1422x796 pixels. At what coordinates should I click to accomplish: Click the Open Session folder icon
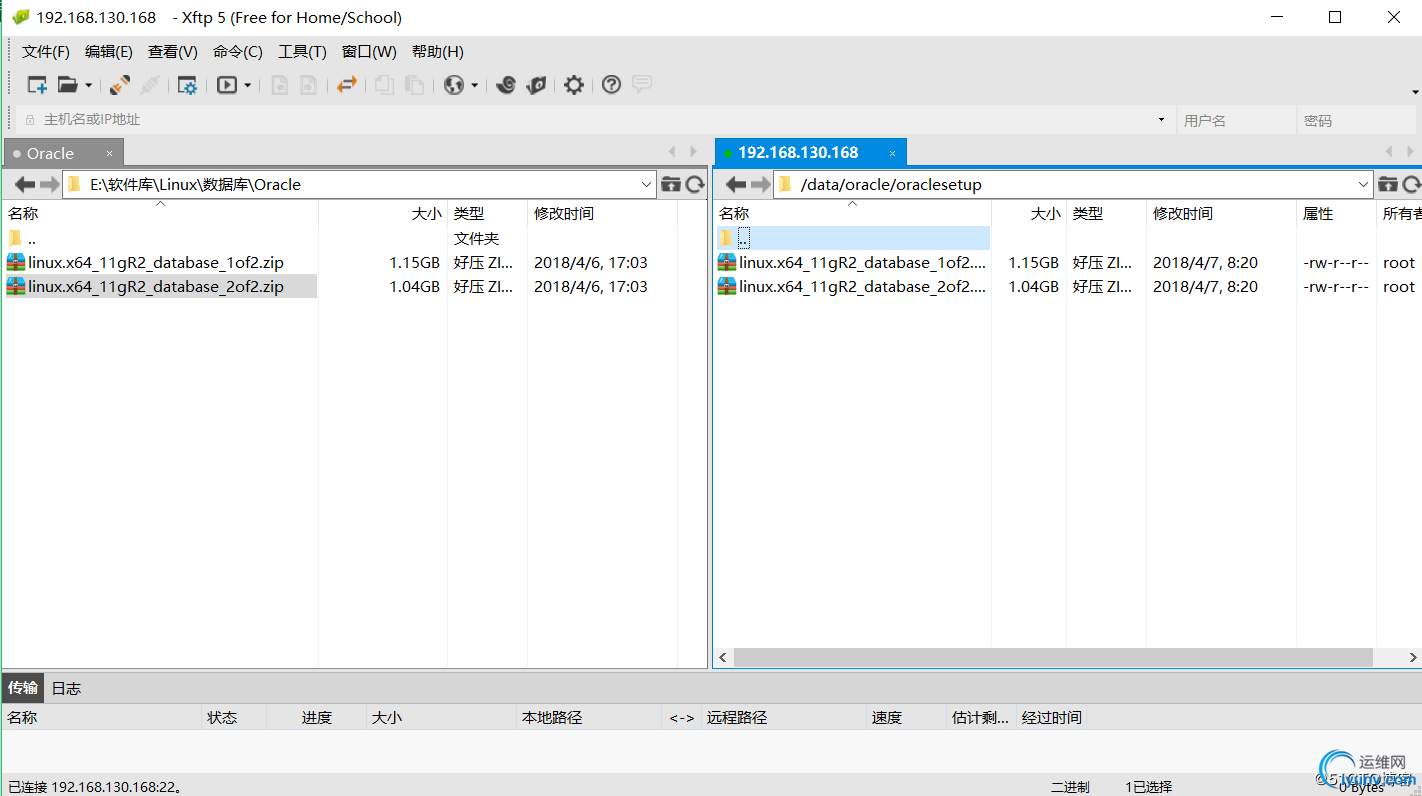(x=67, y=85)
